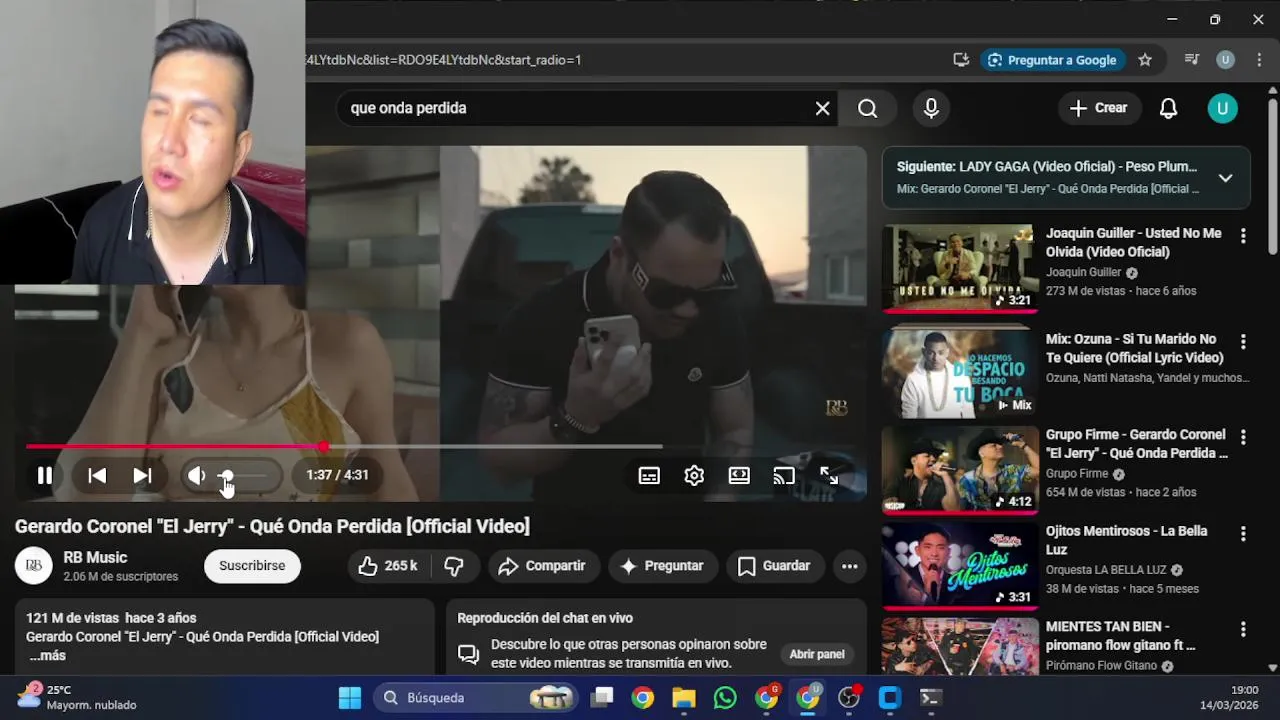
Task: Open YouTube notifications bell
Action: pos(1168,108)
